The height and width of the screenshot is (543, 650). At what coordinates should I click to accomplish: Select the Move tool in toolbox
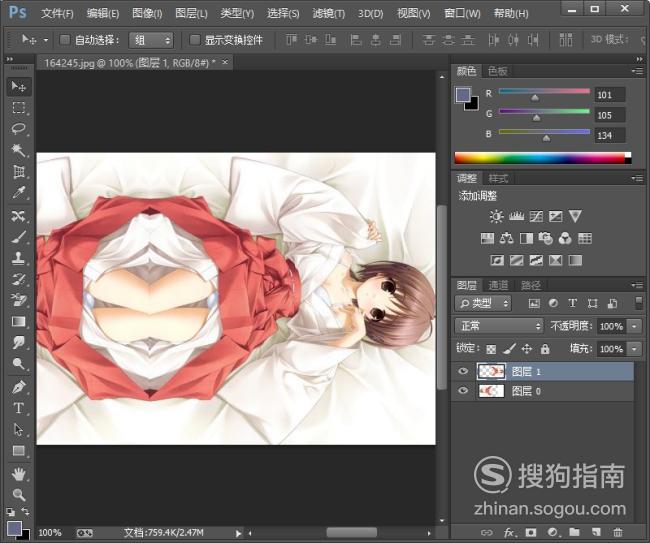18,86
